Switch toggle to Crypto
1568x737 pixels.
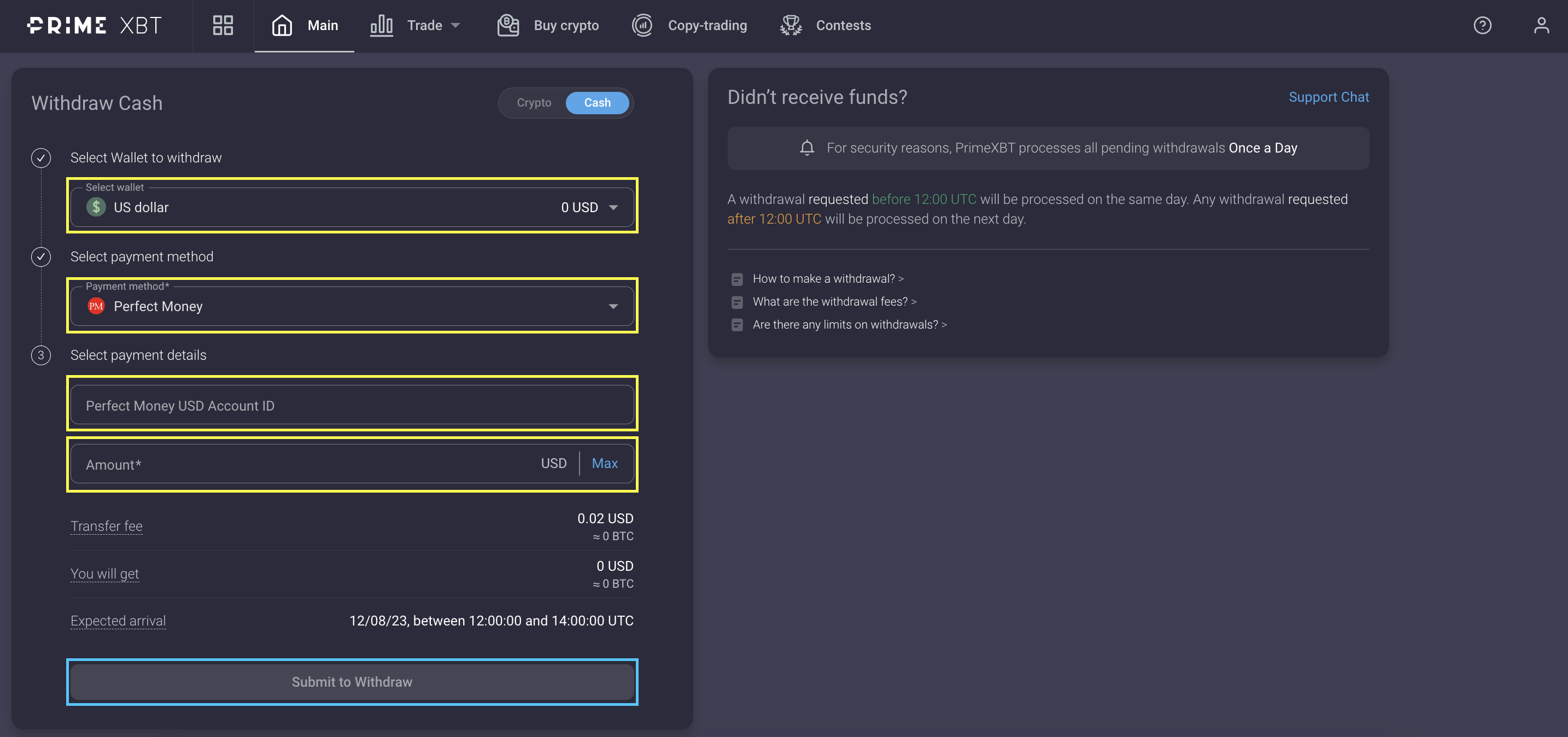pyautogui.click(x=534, y=103)
